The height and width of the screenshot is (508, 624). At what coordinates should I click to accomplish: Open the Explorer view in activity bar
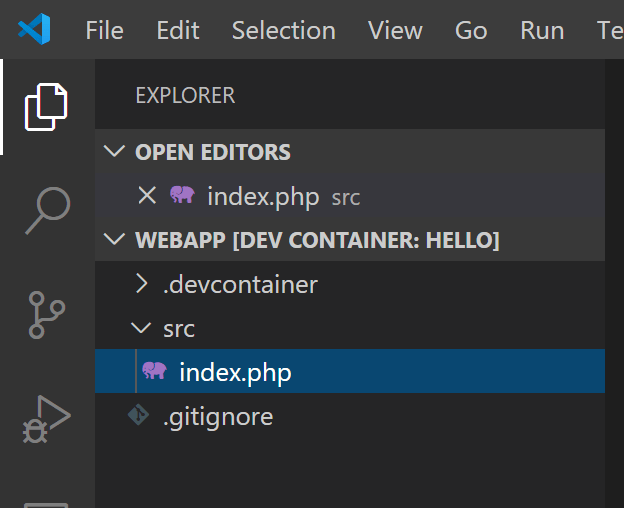pos(46,107)
